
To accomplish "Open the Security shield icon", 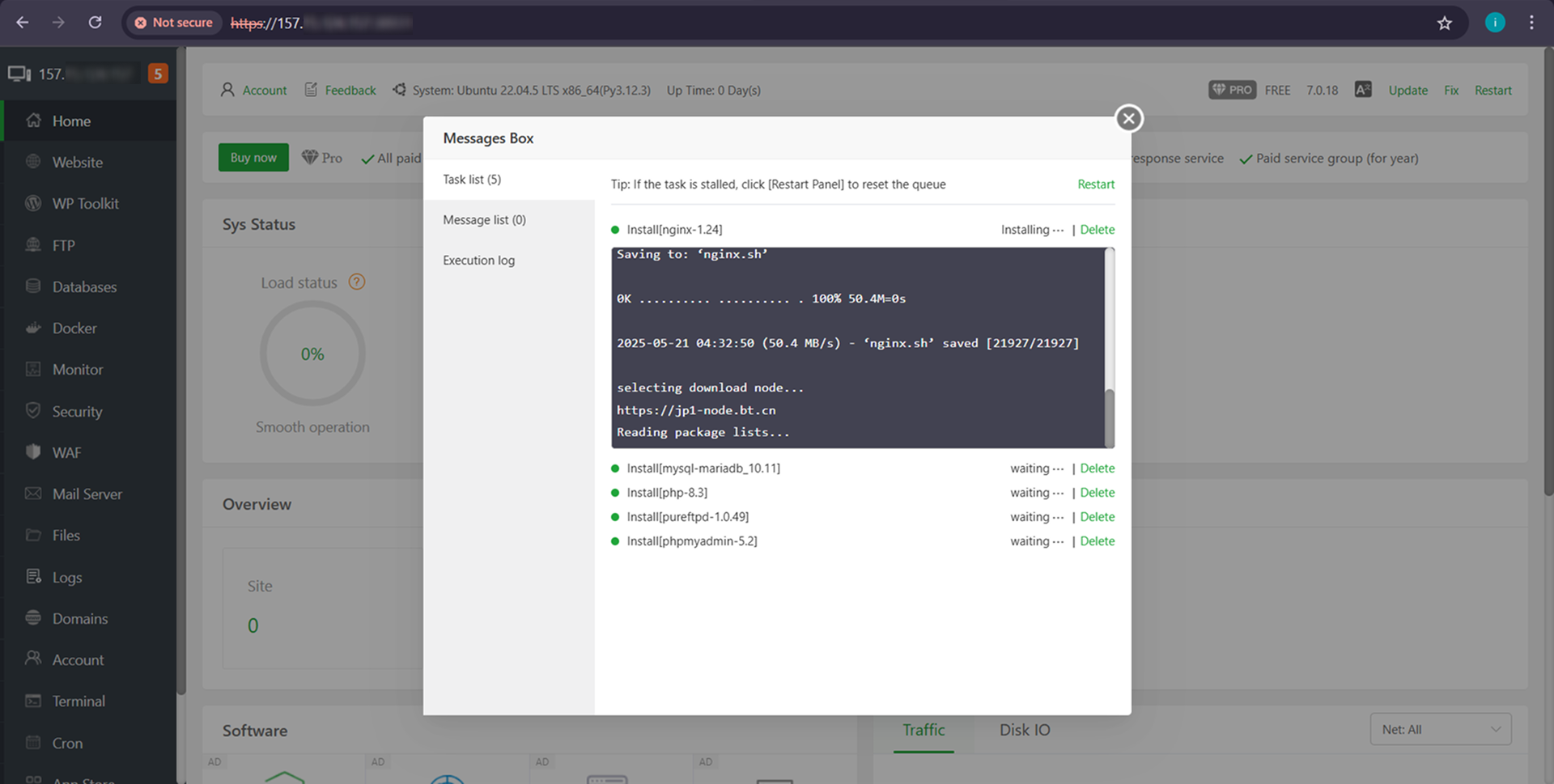I will pos(33,410).
